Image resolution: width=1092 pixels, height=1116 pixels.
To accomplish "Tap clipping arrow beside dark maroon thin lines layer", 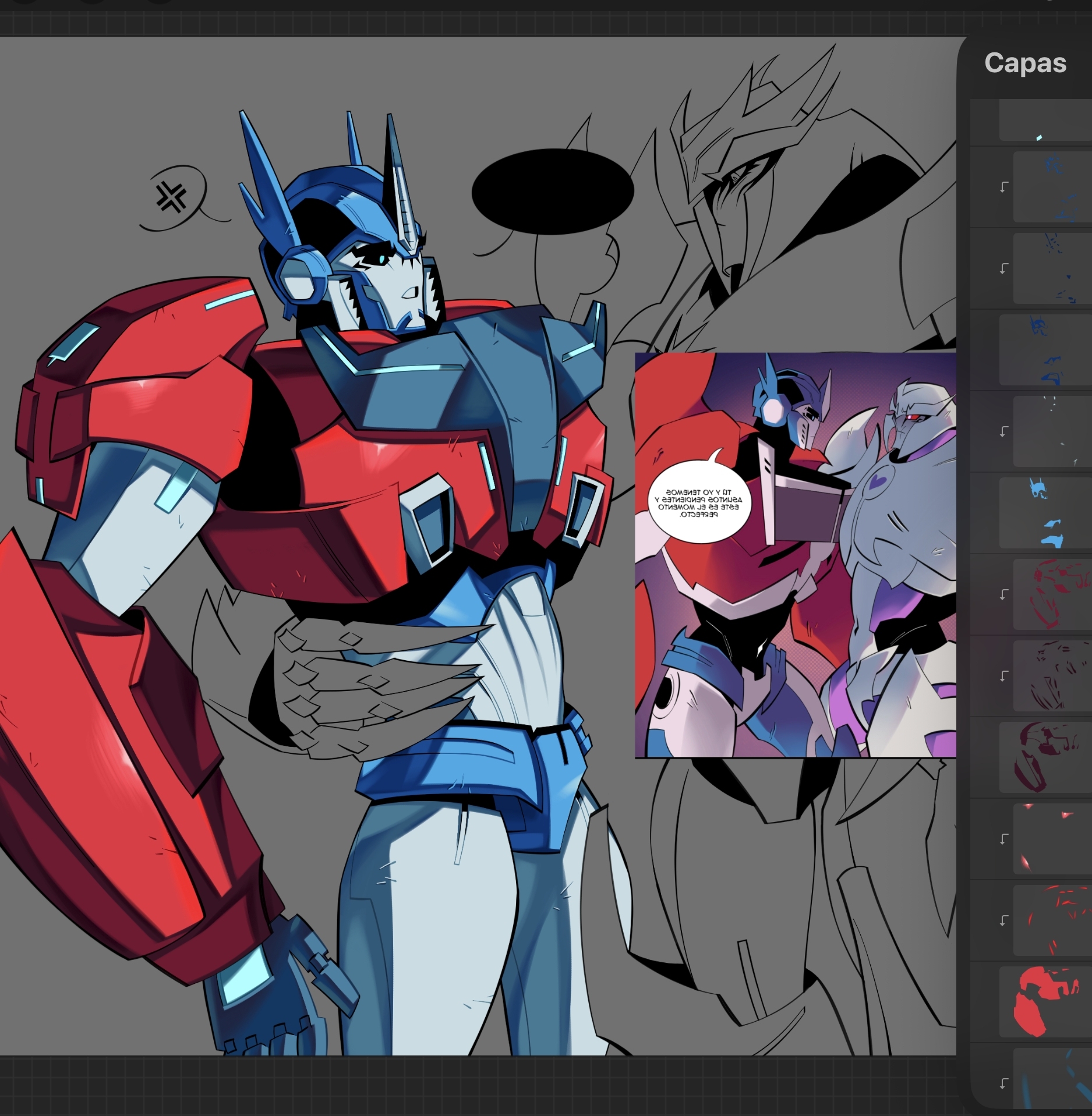I will [x=1004, y=676].
